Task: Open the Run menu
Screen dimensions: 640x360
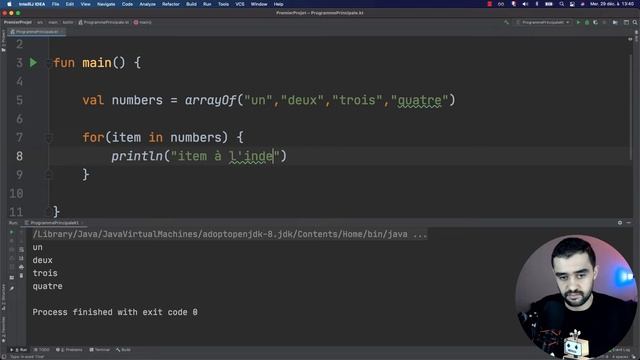Action: point(207,4)
